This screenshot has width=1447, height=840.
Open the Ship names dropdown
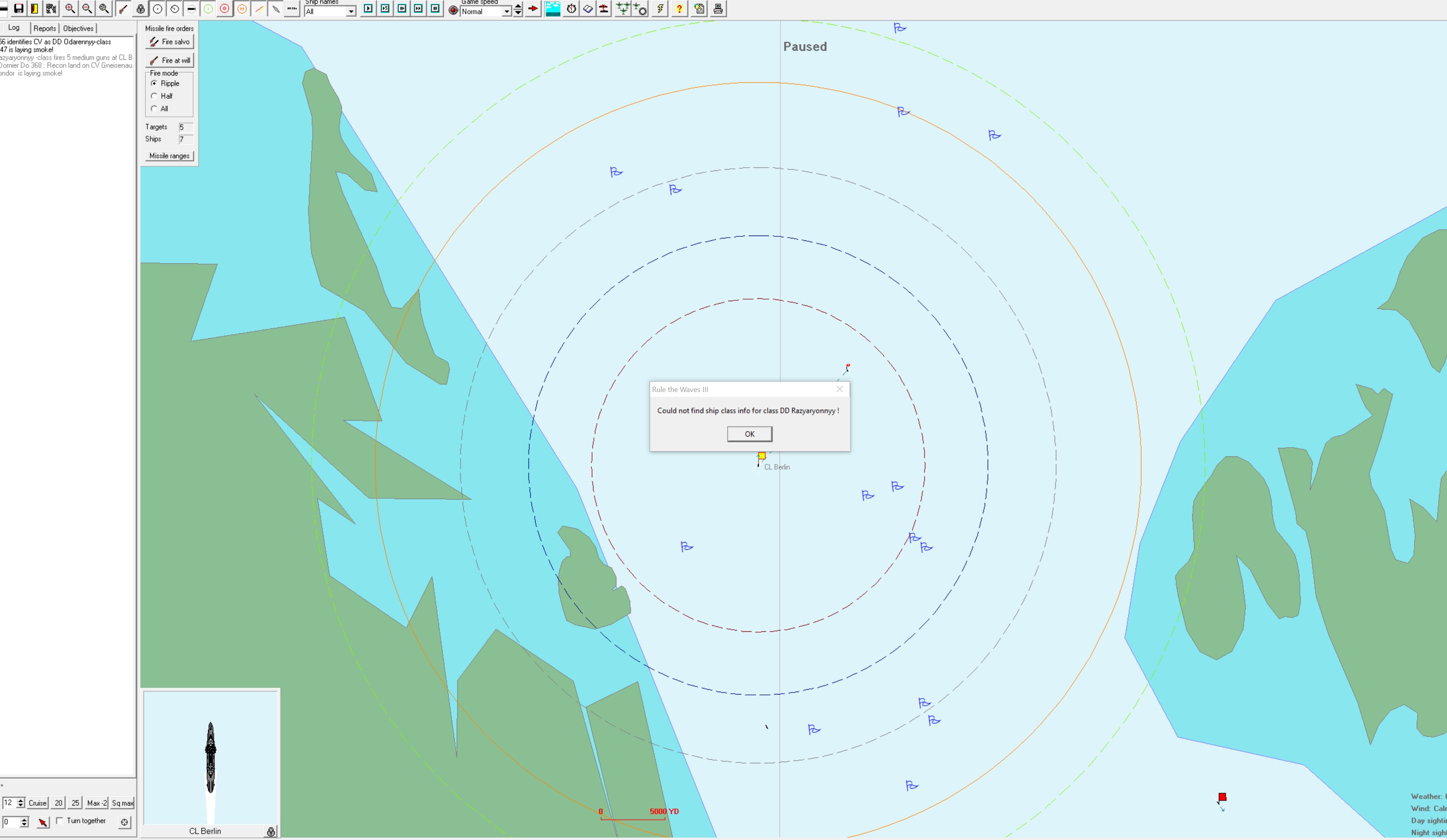click(x=331, y=12)
